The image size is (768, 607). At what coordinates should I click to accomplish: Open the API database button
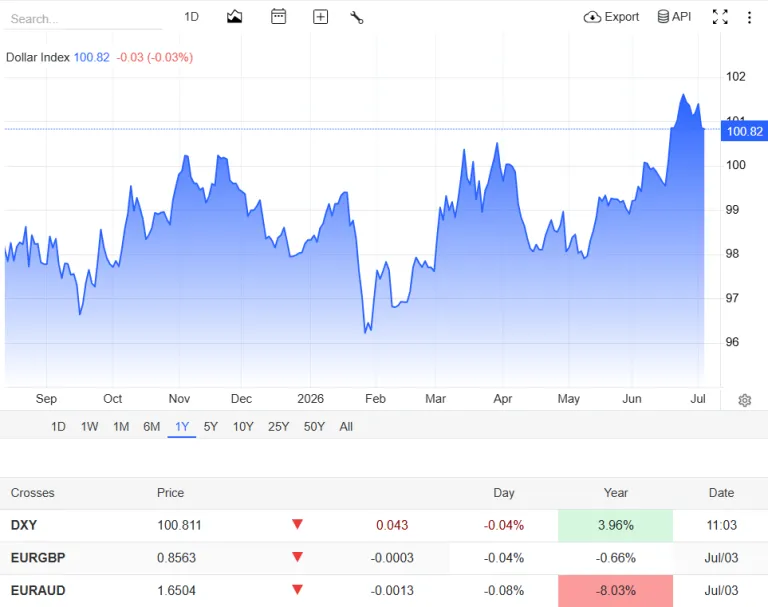pos(674,17)
